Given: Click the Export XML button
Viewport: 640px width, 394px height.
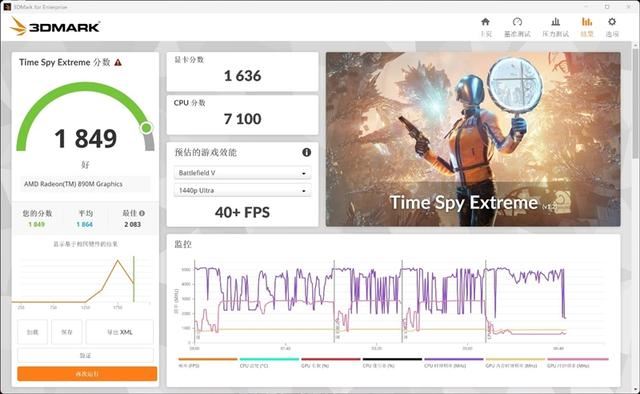Looking at the screenshot, I should (120, 332).
